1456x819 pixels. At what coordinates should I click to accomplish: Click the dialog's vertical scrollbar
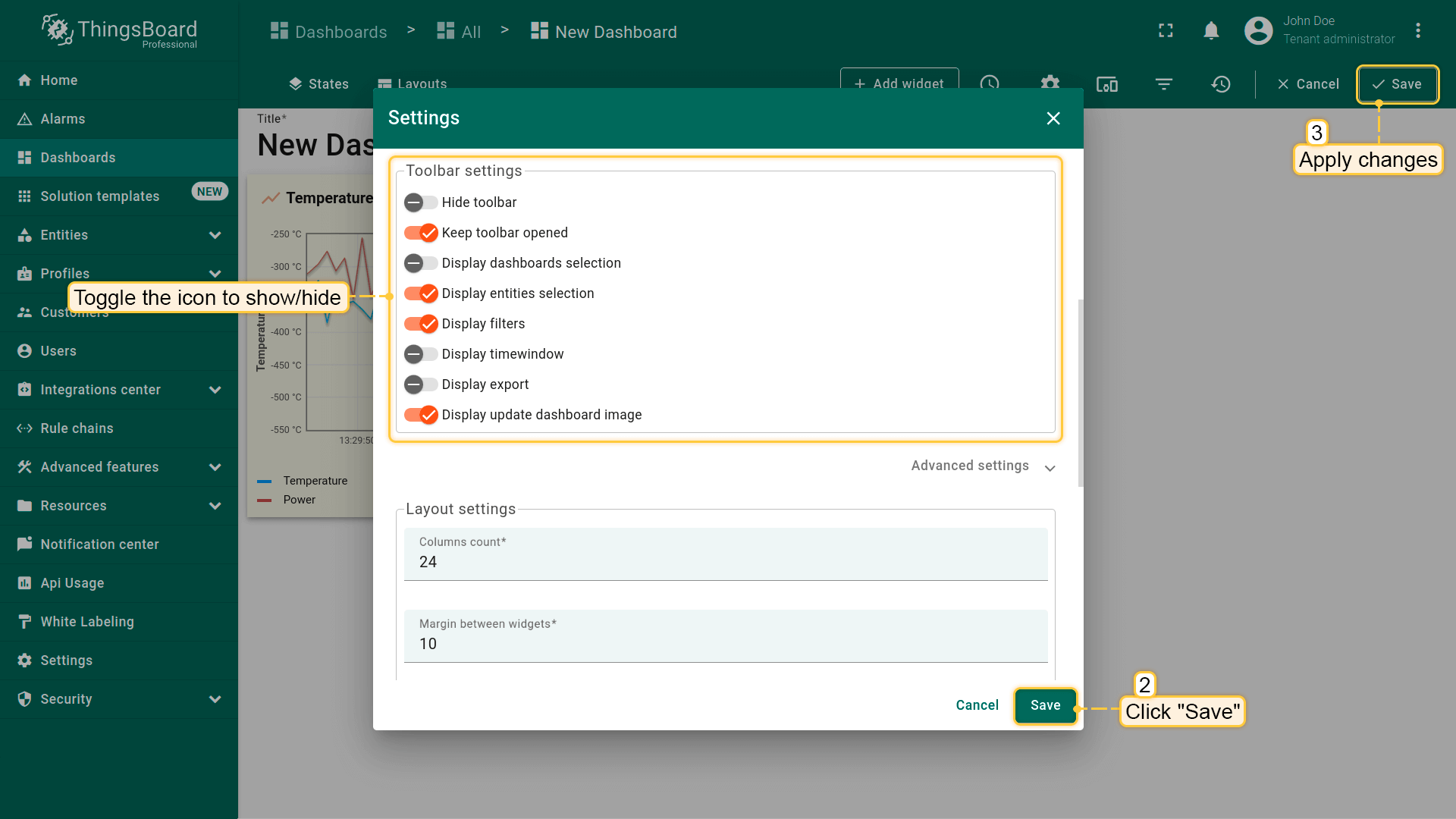click(x=1080, y=393)
